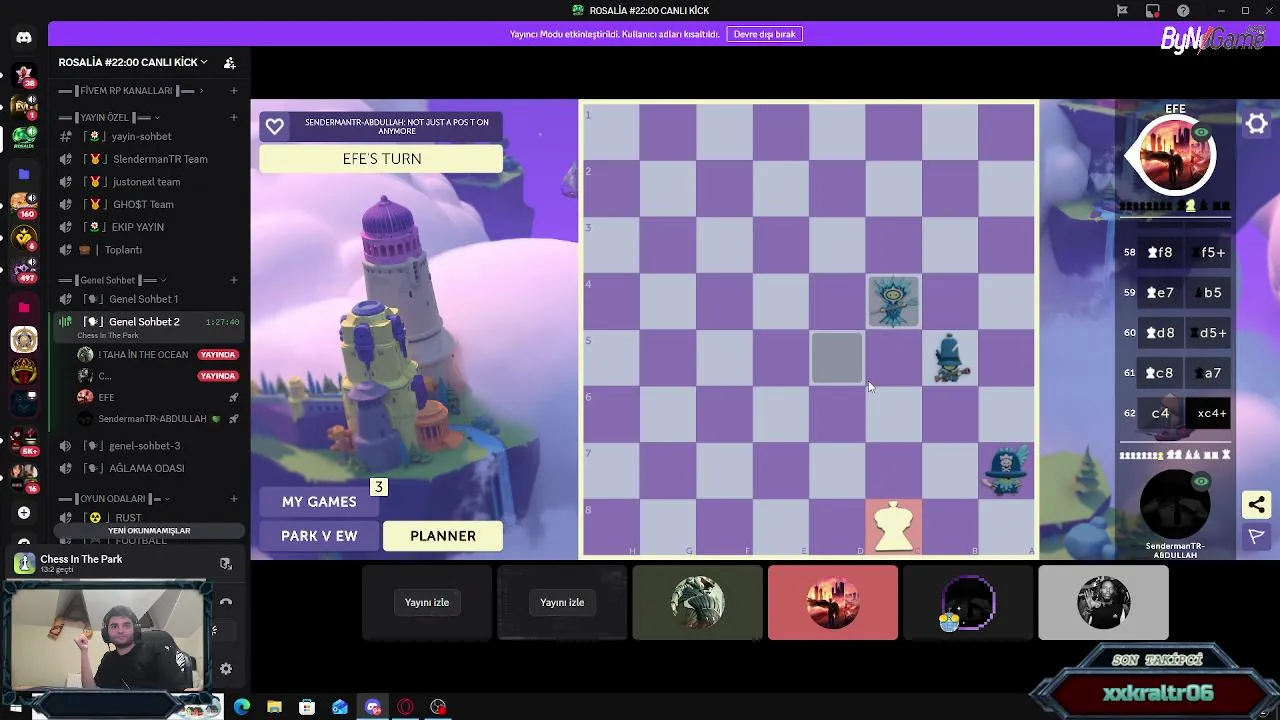Select user ! TAHA İN THE OCEAN
The height and width of the screenshot is (720, 1280).
tap(158, 355)
